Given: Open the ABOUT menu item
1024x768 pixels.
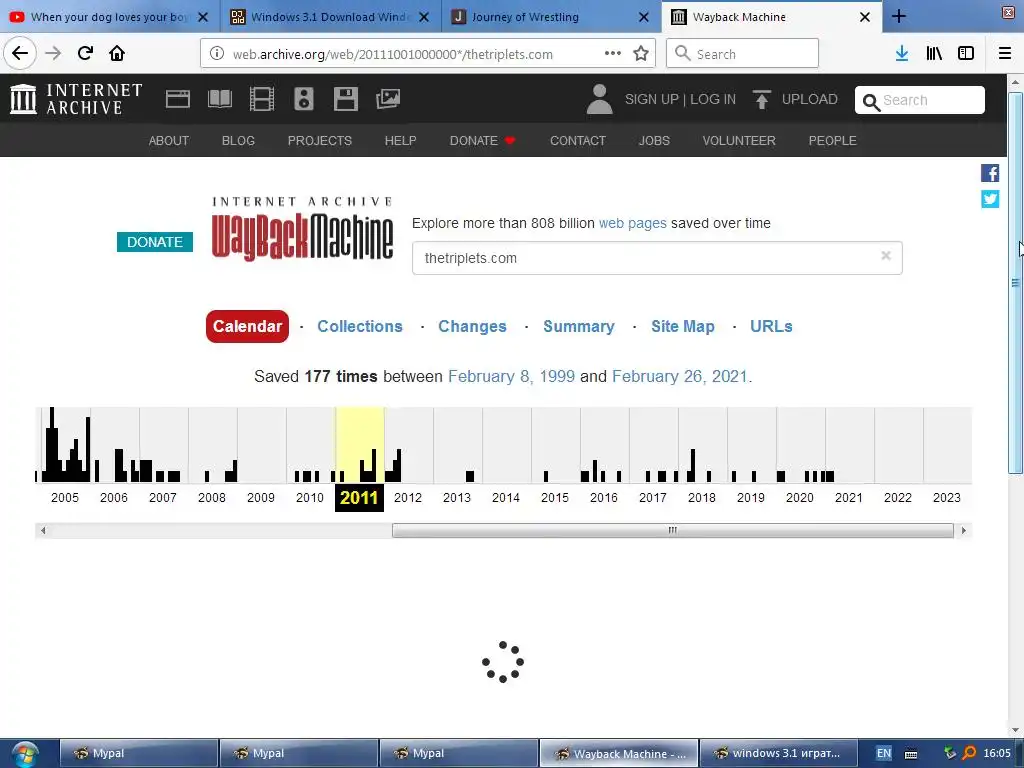Looking at the screenshot, I should 168,140.
